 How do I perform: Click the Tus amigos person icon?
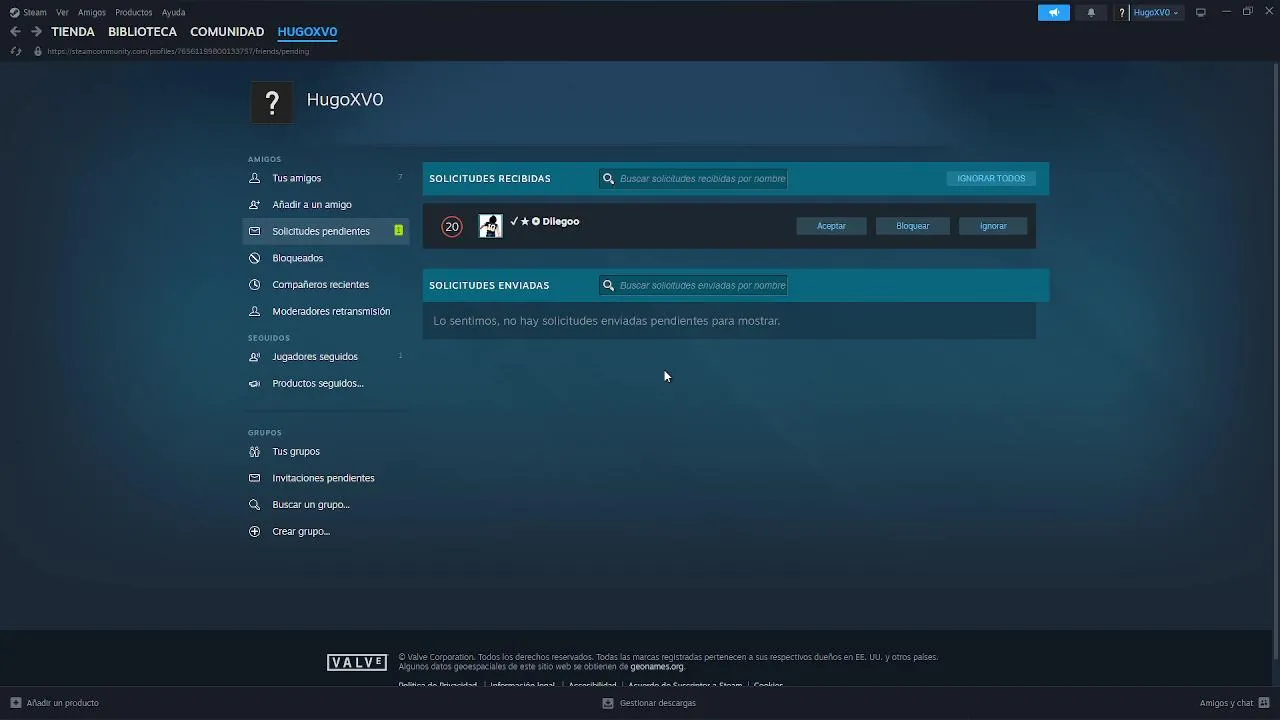coord(254,178)
